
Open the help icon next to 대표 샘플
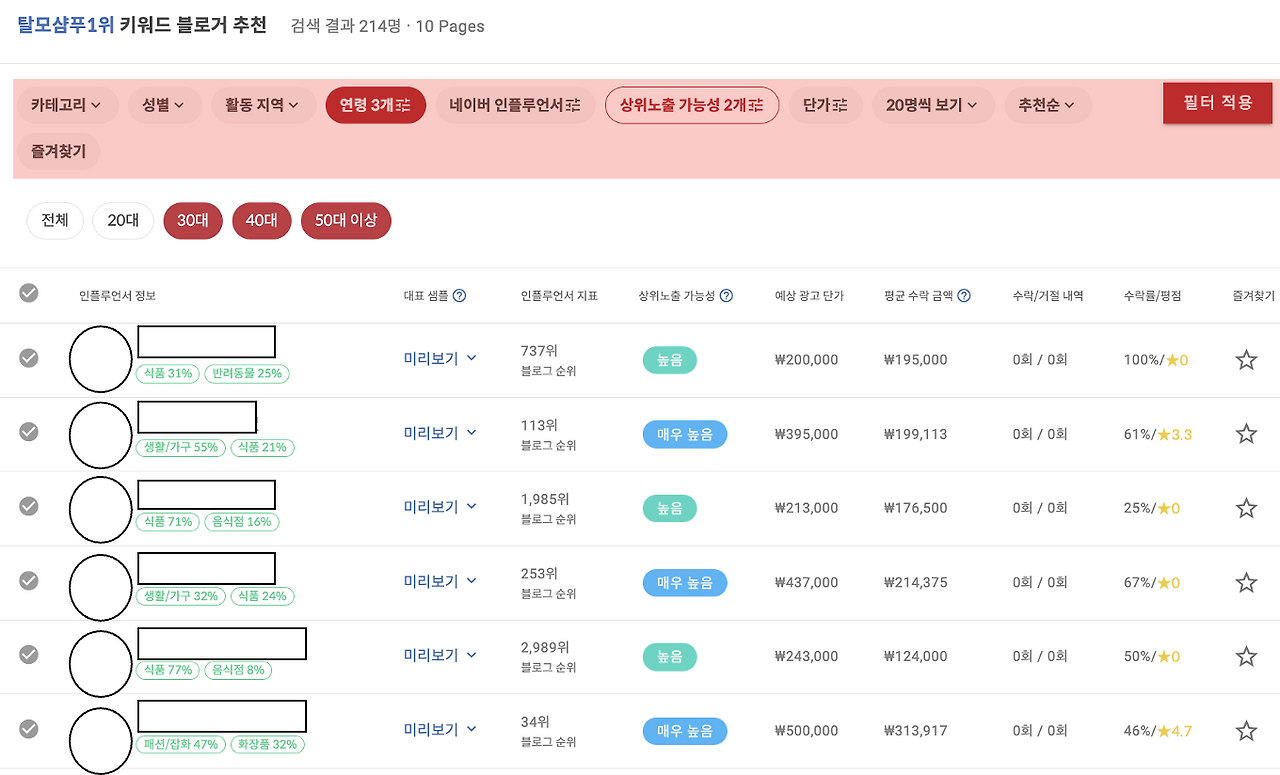(459, 295)
